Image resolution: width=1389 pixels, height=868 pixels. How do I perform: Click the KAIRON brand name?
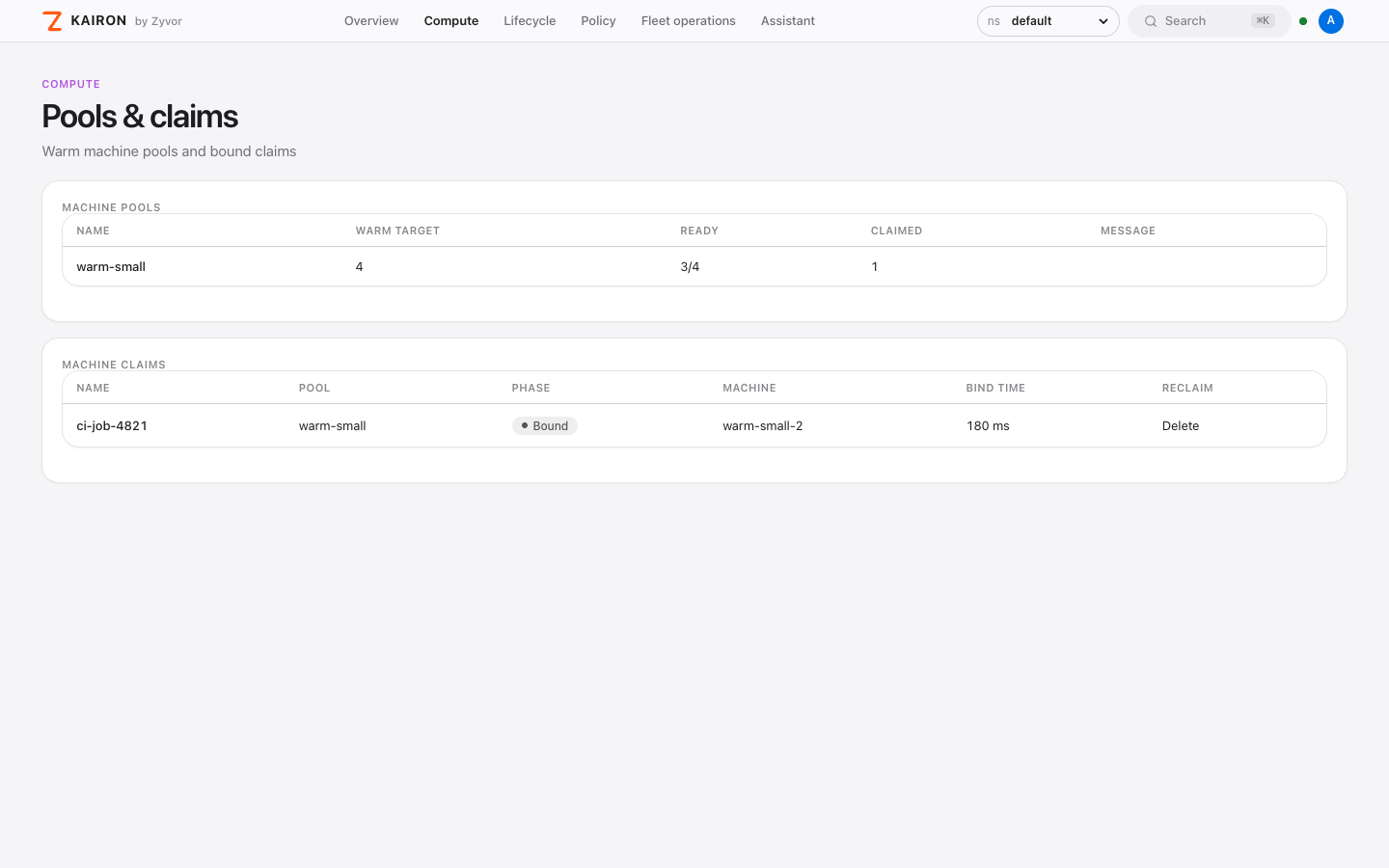click(x=98, y=20)
